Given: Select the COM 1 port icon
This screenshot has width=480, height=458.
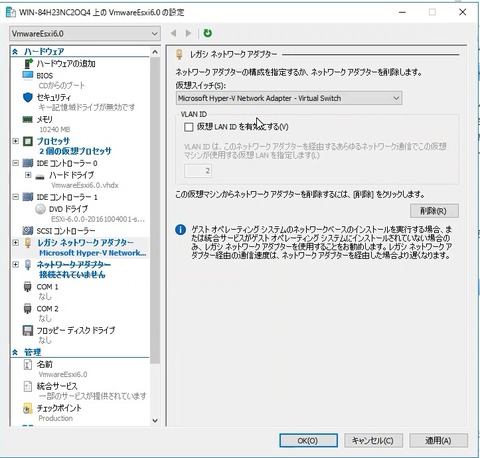Looking at the screenshot, I should 28,287.
